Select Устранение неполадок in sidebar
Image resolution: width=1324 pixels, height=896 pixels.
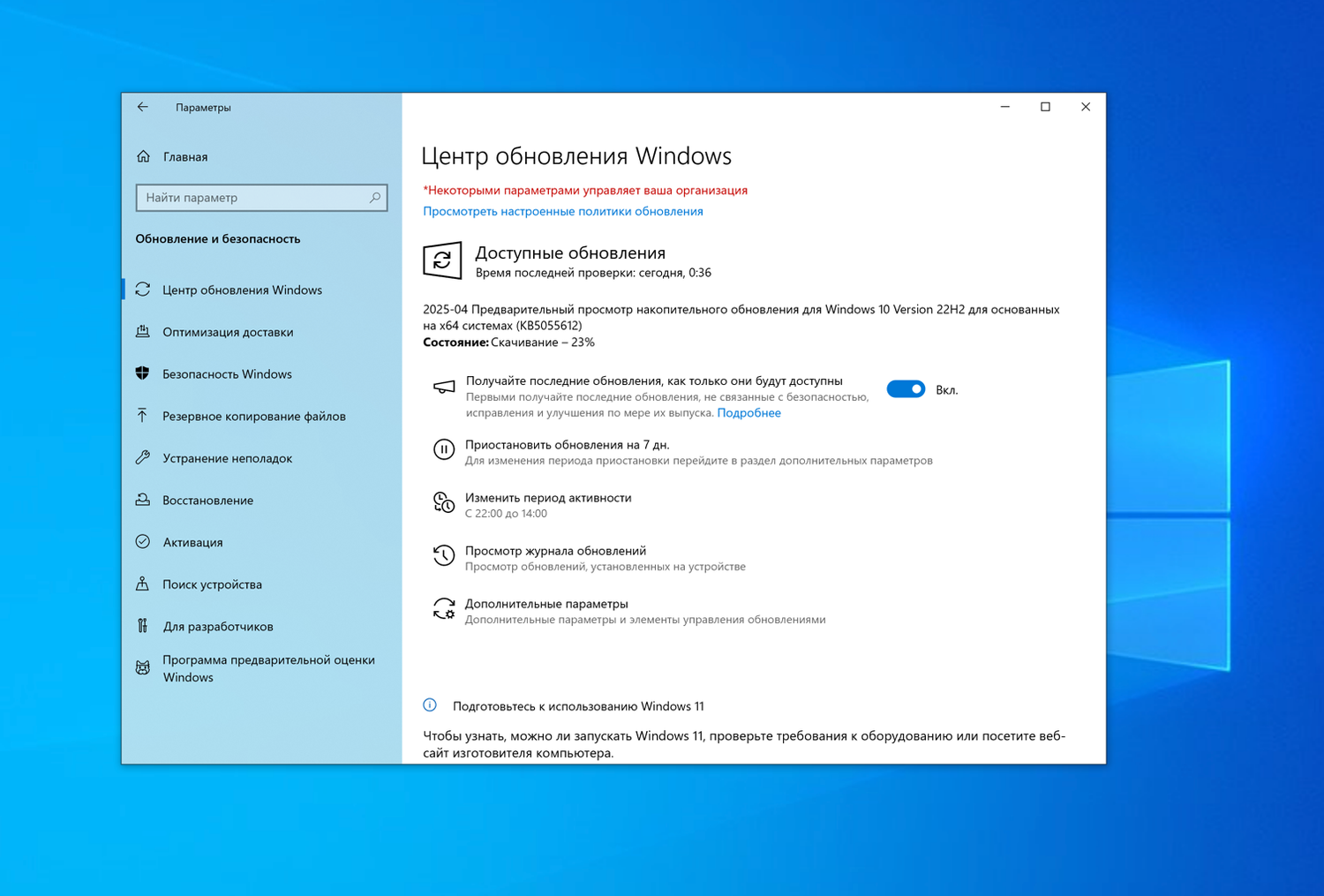pyautogui.click(x=228, y=458)
